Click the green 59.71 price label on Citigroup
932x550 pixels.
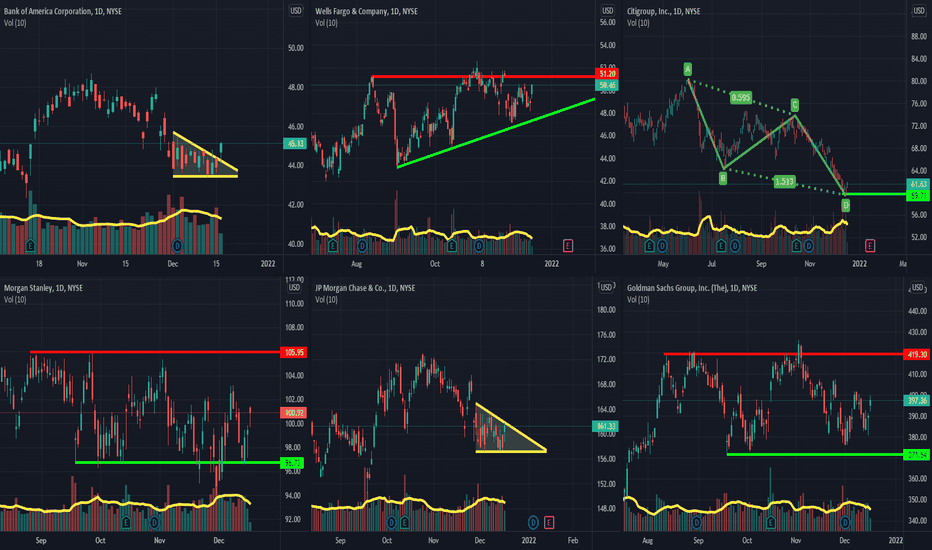point(918,195)
